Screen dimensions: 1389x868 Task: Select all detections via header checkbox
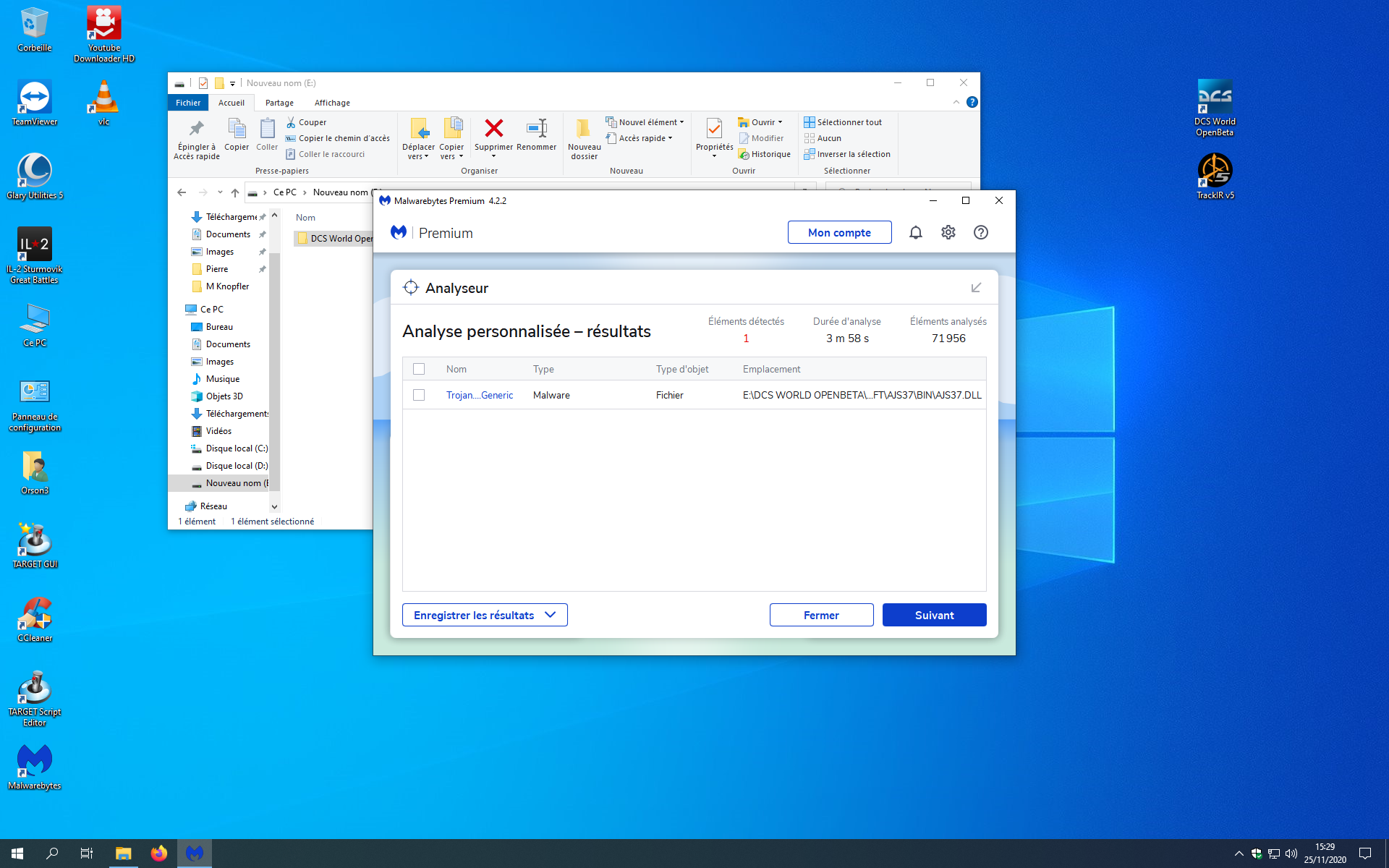419,369
